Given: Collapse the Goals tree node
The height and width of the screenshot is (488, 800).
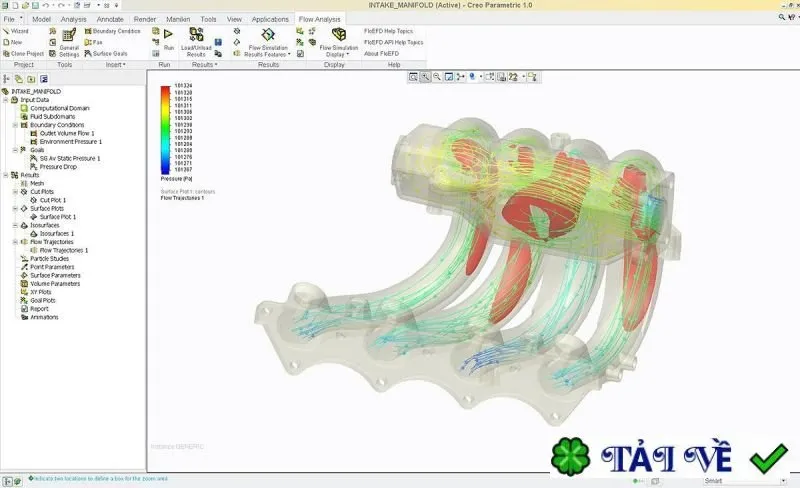Looking at the screenshot, I should coord(15,150).
